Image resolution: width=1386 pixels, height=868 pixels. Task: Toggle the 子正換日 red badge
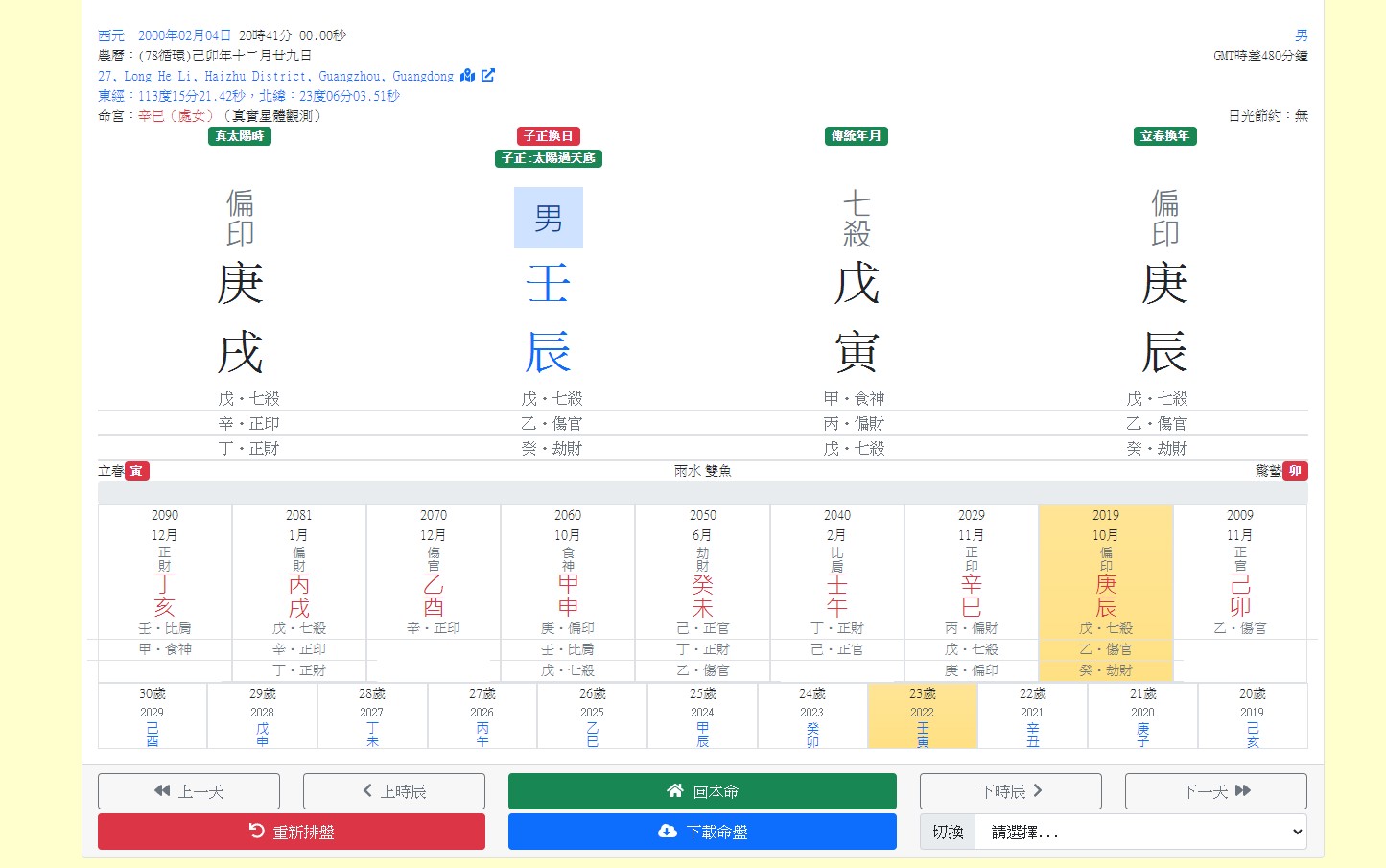click(x=549, y=136)
